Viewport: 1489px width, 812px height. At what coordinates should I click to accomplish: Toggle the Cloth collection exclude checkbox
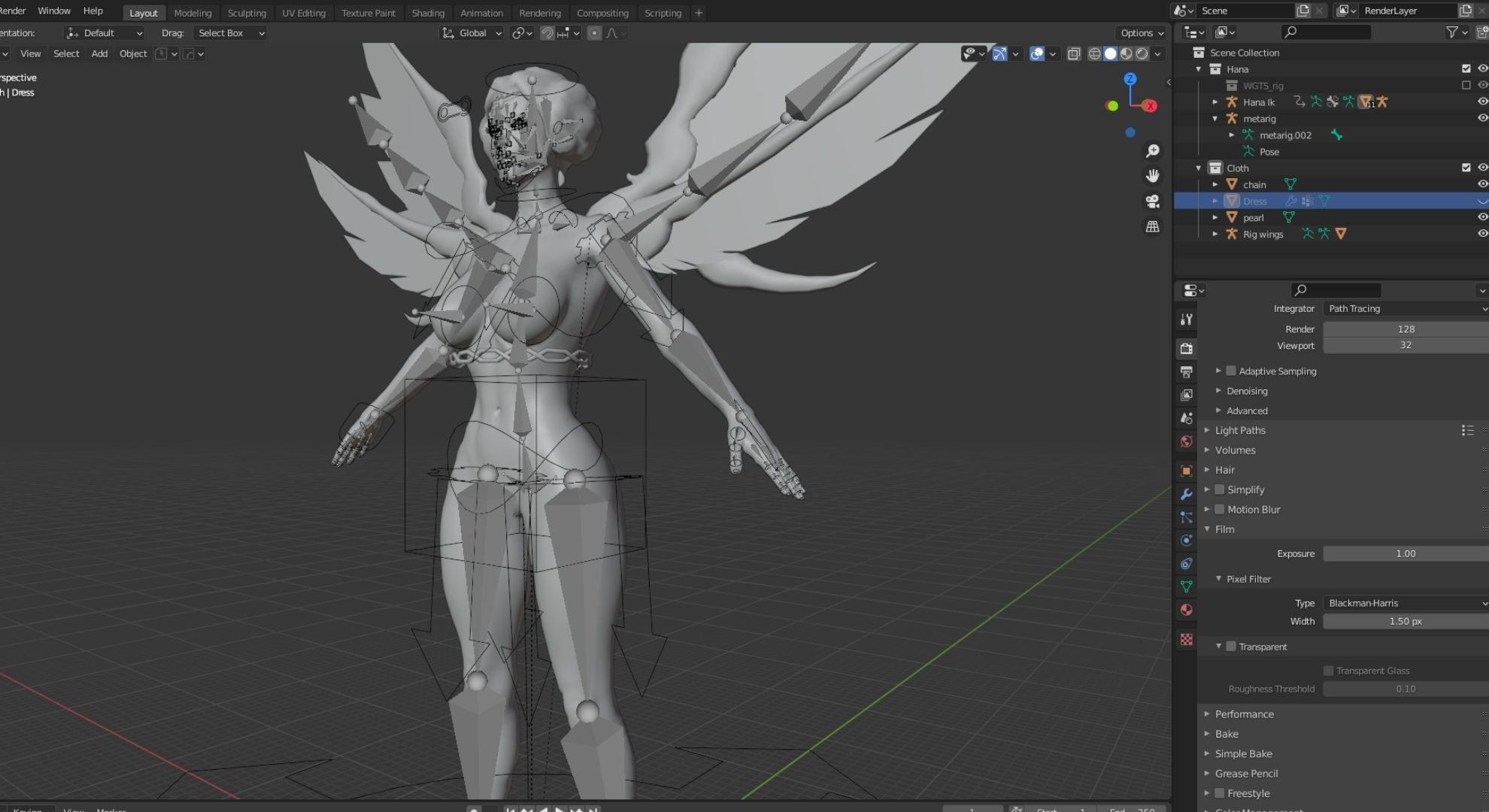point(1466,168)
